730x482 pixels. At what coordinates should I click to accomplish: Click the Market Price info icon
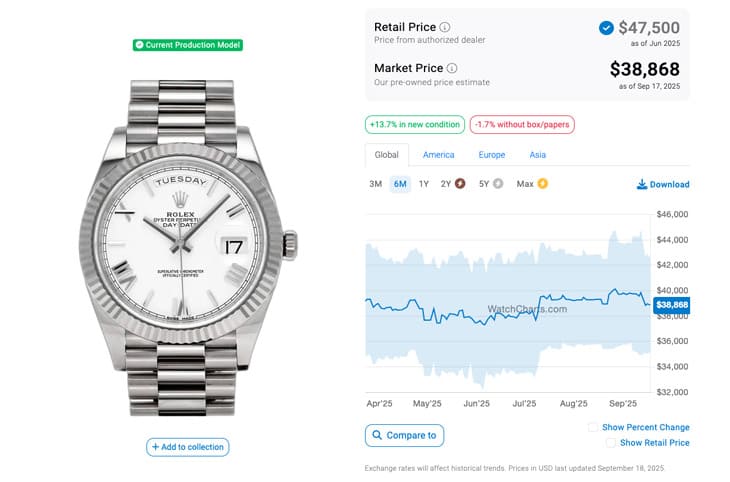tap(452, 68)
